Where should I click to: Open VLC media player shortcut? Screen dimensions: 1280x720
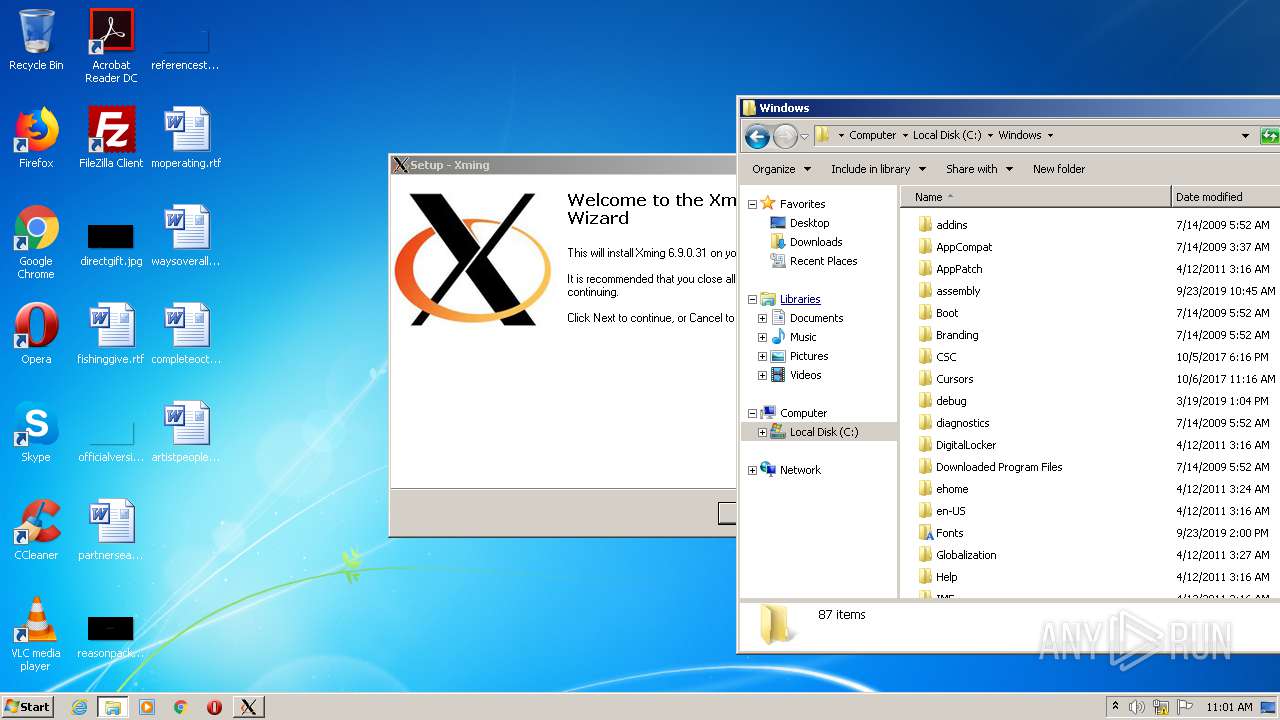pos(36,634)
